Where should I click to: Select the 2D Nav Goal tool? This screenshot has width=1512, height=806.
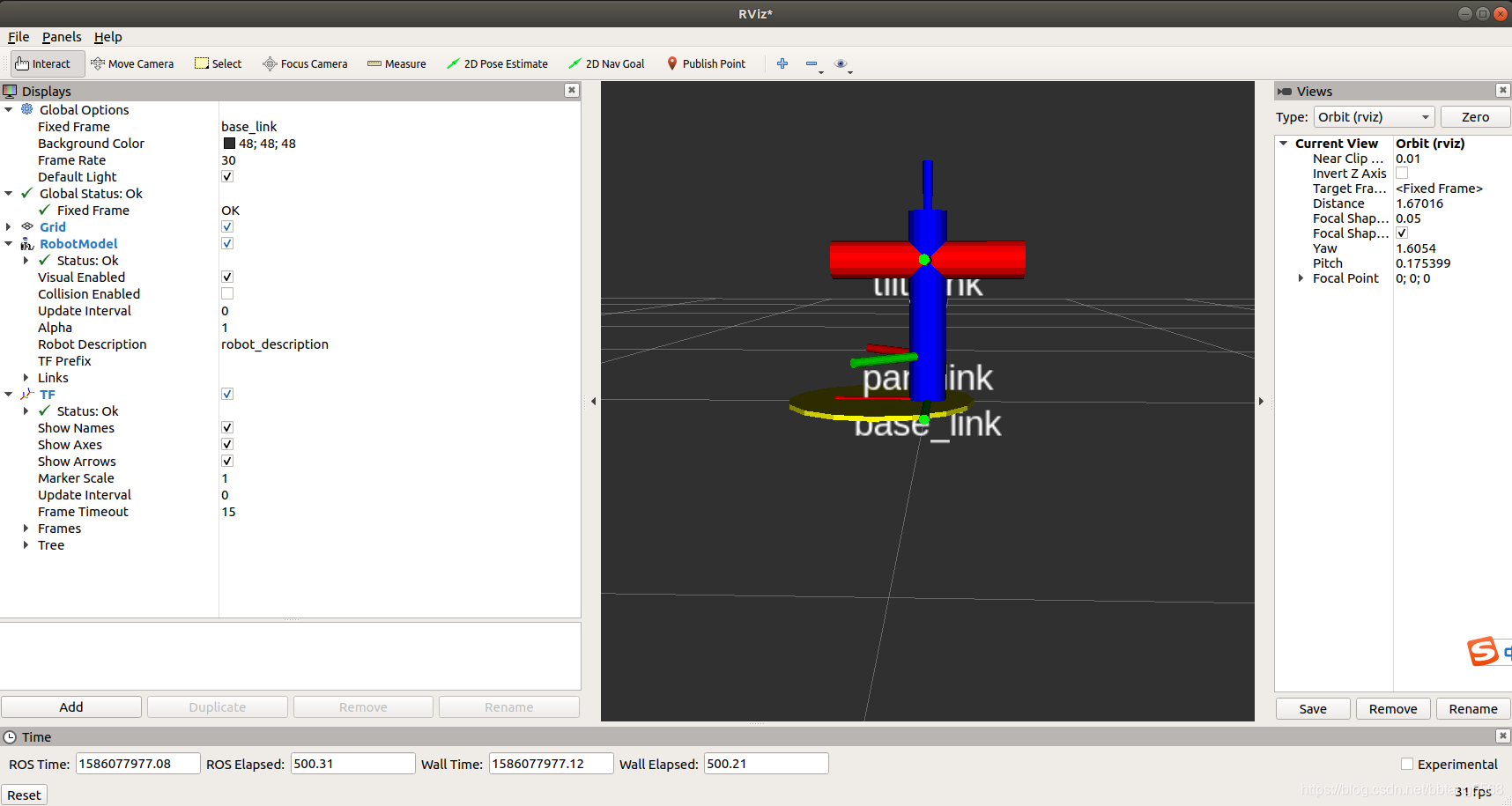[x=607, y=63]
